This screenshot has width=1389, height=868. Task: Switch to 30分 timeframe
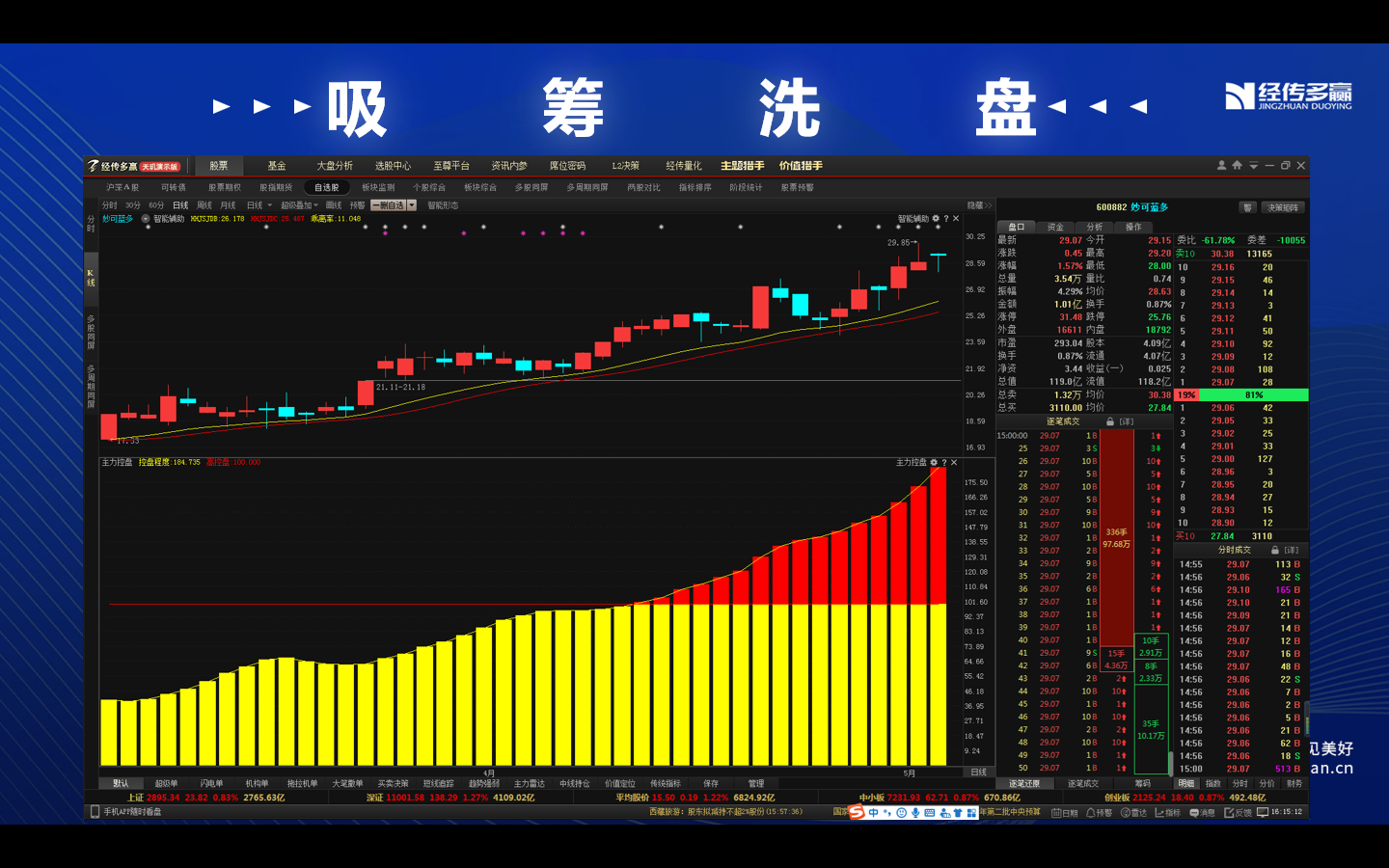[x=132, y=205]
